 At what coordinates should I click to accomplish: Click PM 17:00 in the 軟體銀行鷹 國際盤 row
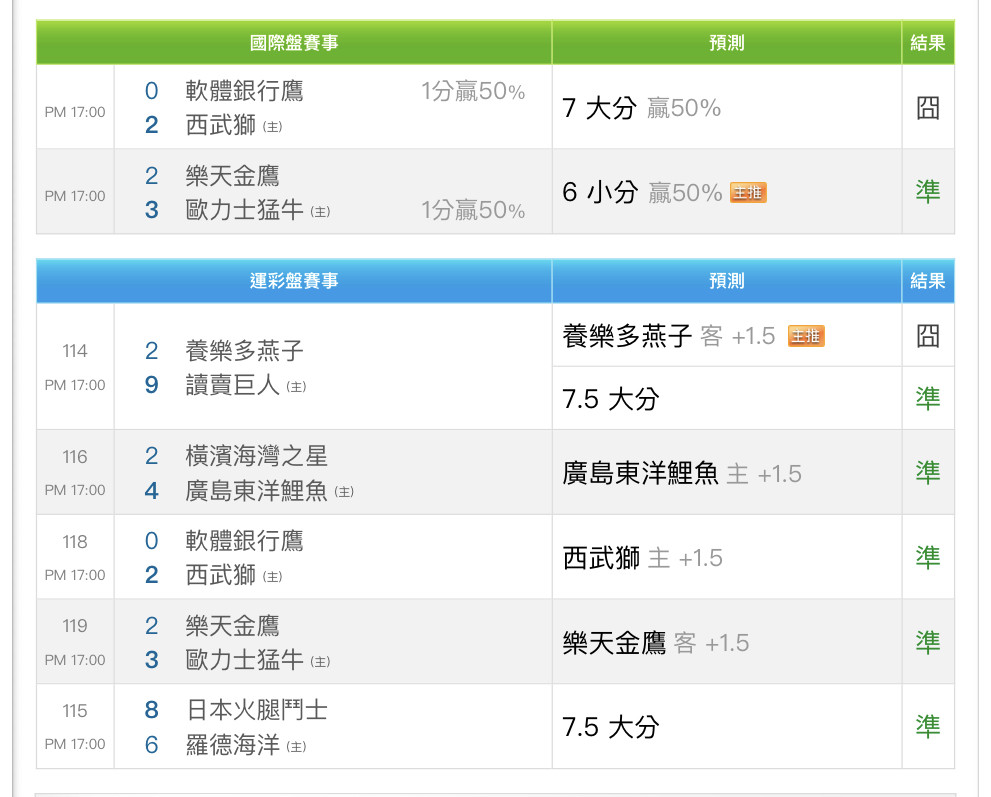(75, 113)
